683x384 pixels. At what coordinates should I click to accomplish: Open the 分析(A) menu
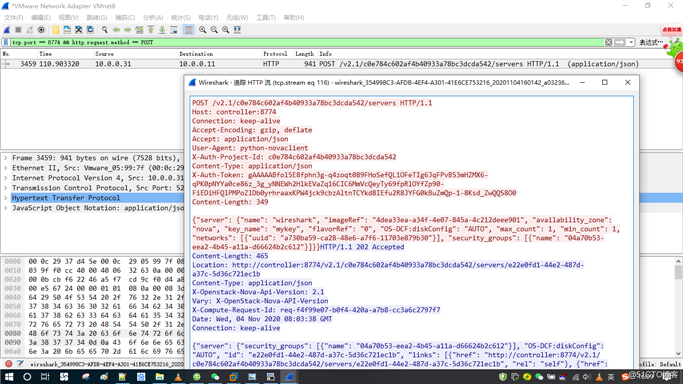[153, 17]
